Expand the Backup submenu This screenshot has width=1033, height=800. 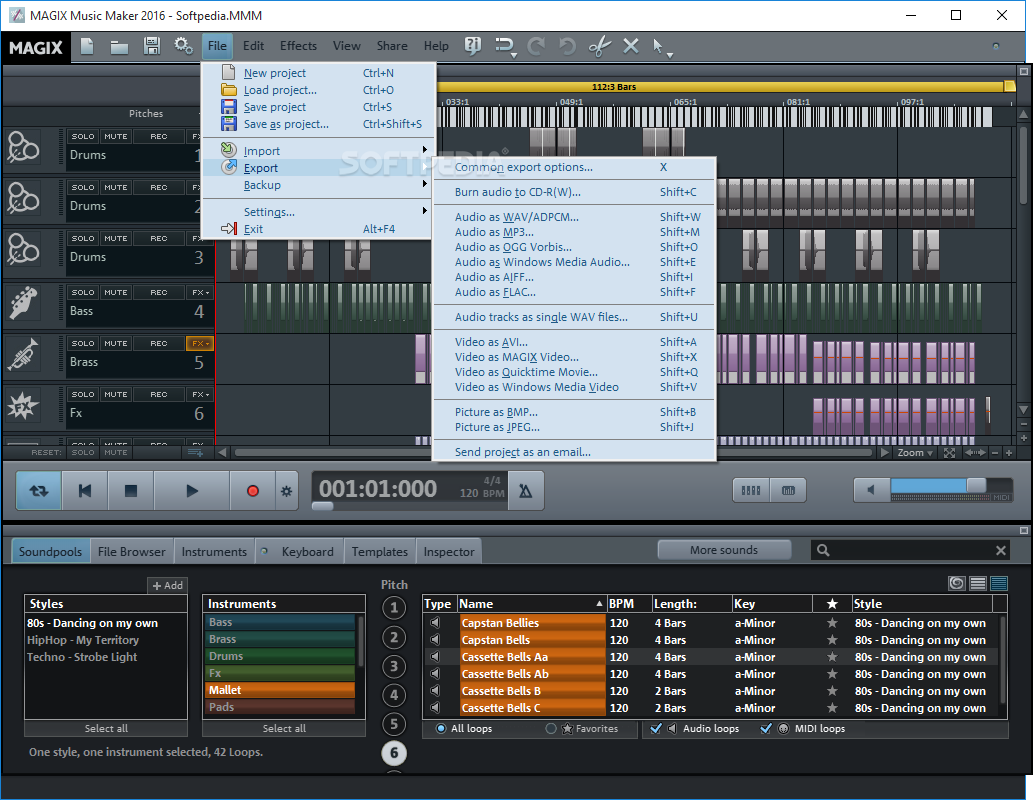tap(318, 185)
